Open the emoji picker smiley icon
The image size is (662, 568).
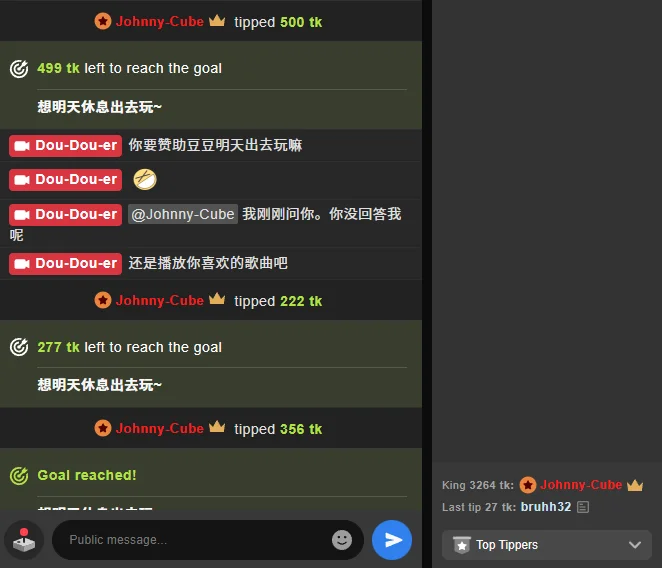click(x=342, y=540)
